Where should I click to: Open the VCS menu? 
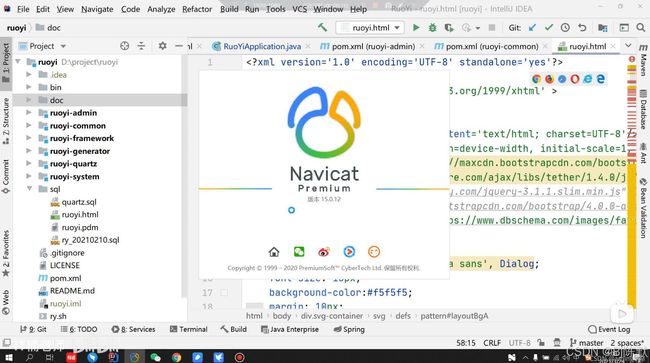tap(299, 9)
